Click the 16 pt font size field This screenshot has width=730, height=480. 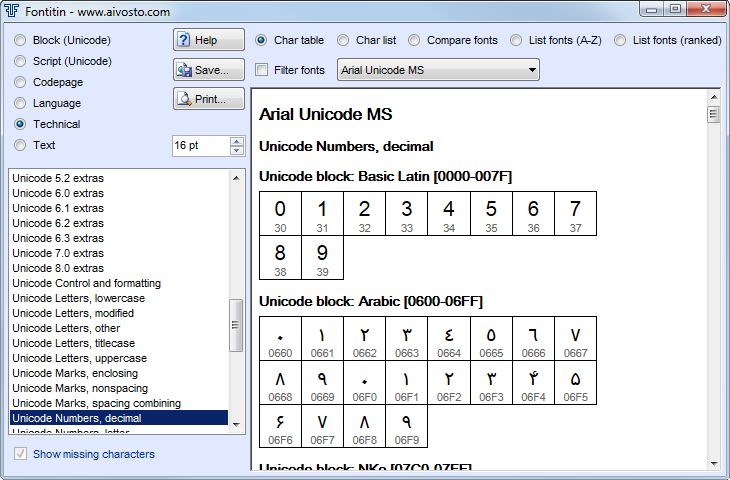click(200, 146)
